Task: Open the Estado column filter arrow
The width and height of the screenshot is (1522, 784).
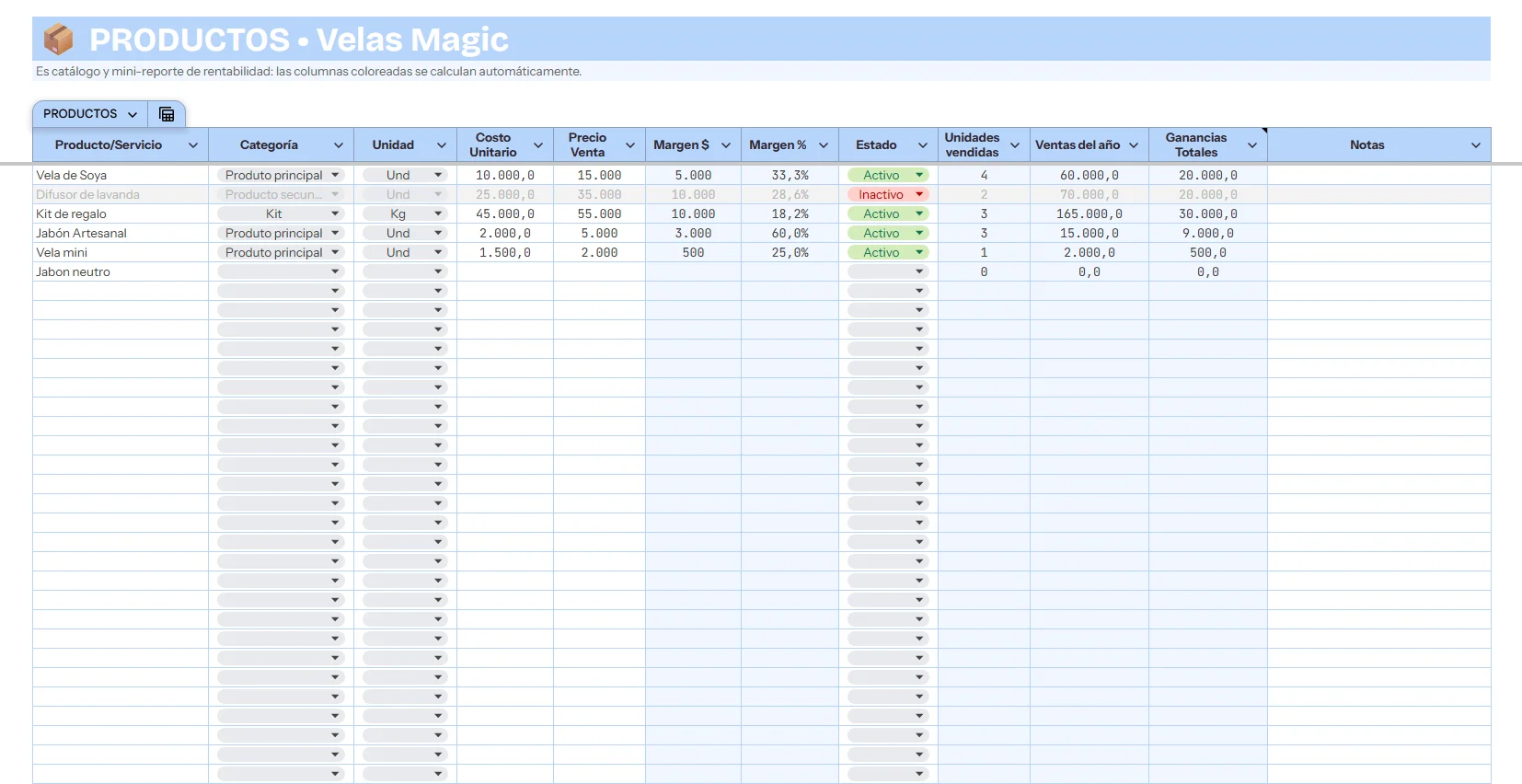Action: (923, 145)
